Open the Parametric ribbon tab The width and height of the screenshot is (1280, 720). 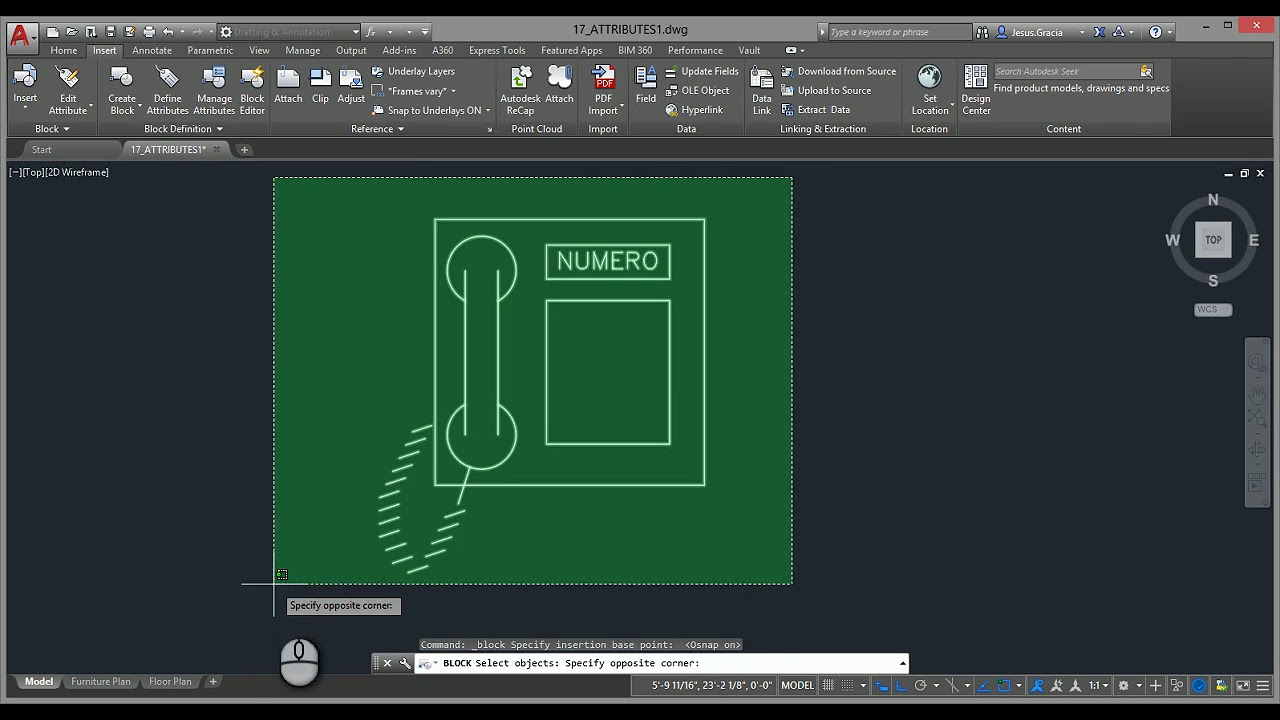pyautogui.click(x=210, y=50)
